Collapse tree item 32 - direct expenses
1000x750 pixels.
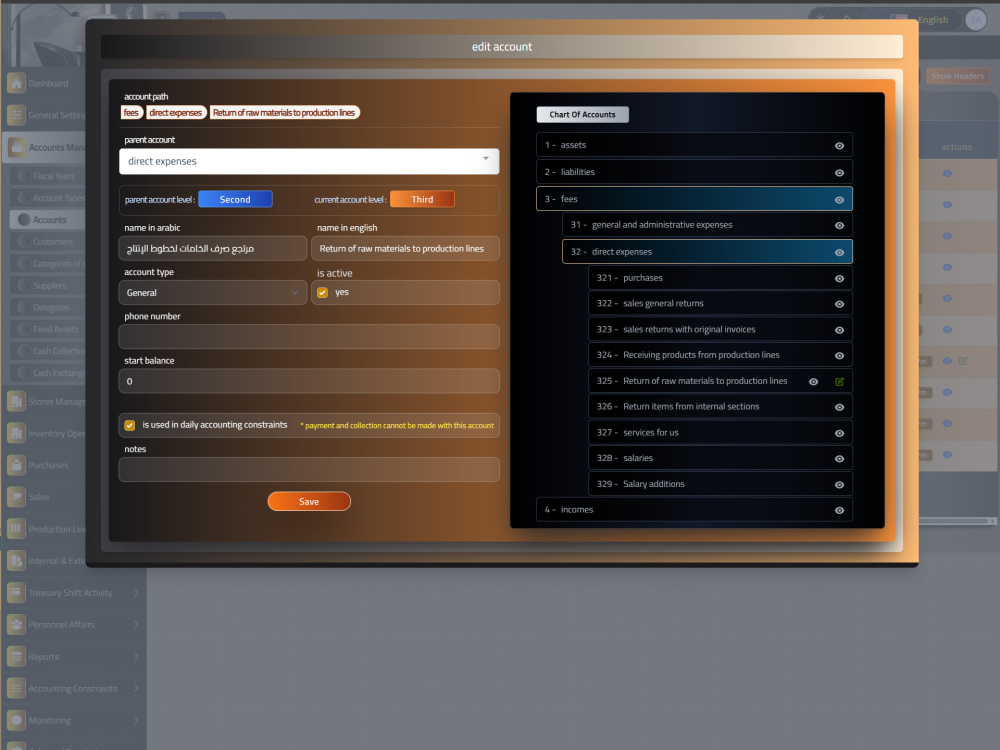[x=707, y=252]
